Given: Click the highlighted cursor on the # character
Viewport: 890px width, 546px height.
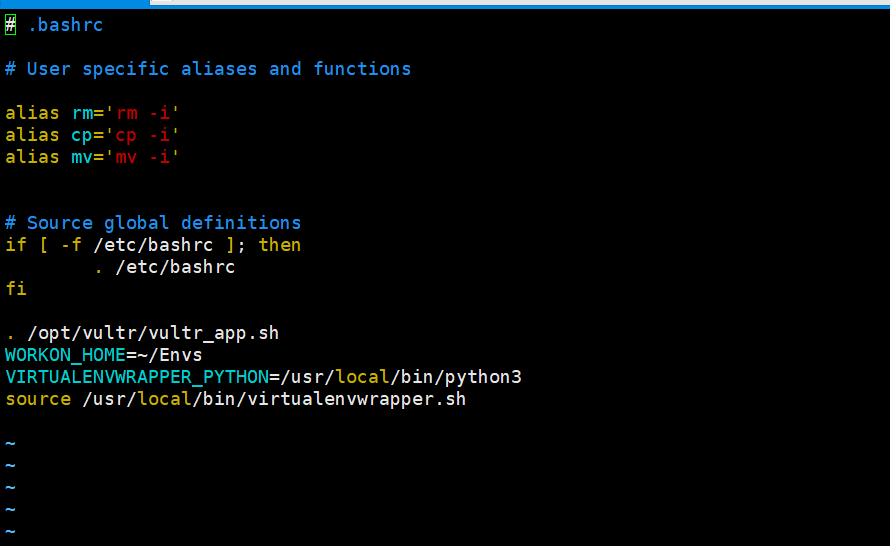Looking at the screenshot, I should 10,25.
